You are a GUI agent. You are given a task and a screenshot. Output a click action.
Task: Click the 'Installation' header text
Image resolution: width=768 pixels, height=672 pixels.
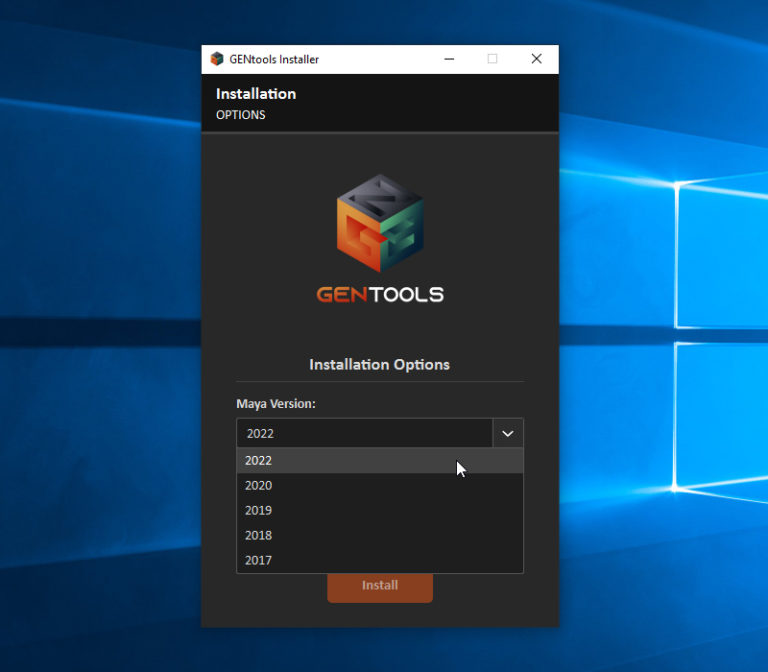(x=256, y=94)
